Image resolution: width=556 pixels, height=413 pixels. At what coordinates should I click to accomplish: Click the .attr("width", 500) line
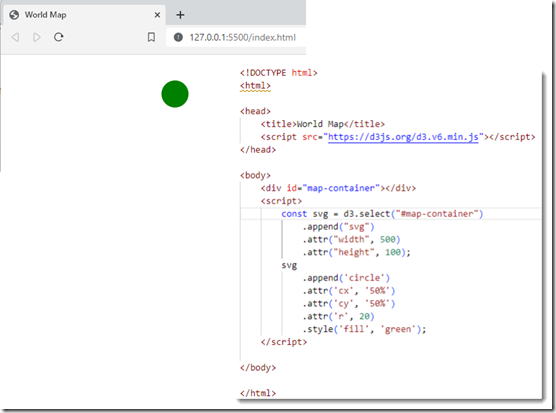coord(351,240)
